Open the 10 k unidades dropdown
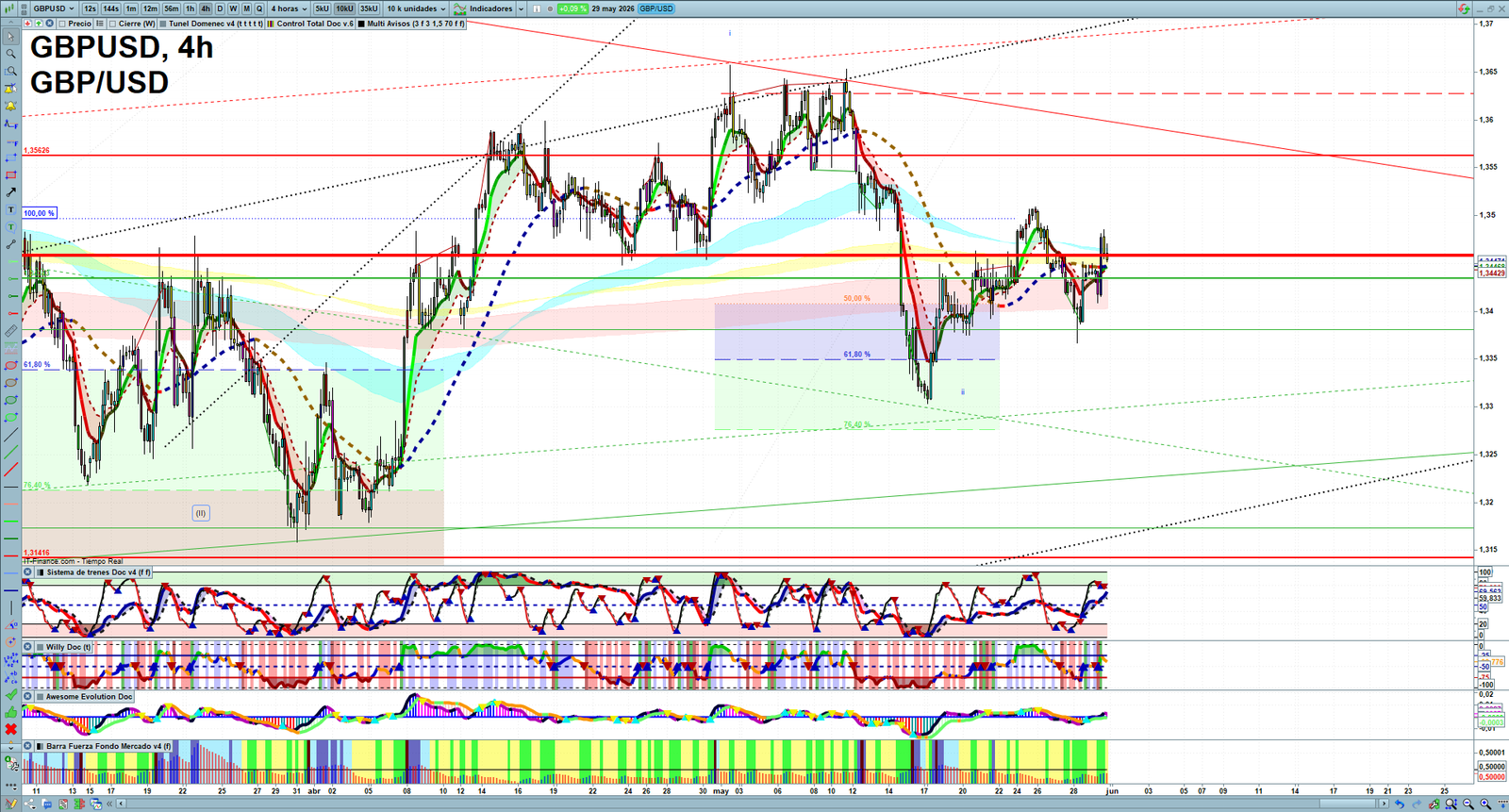1509x812 pixels. [415, 8]
